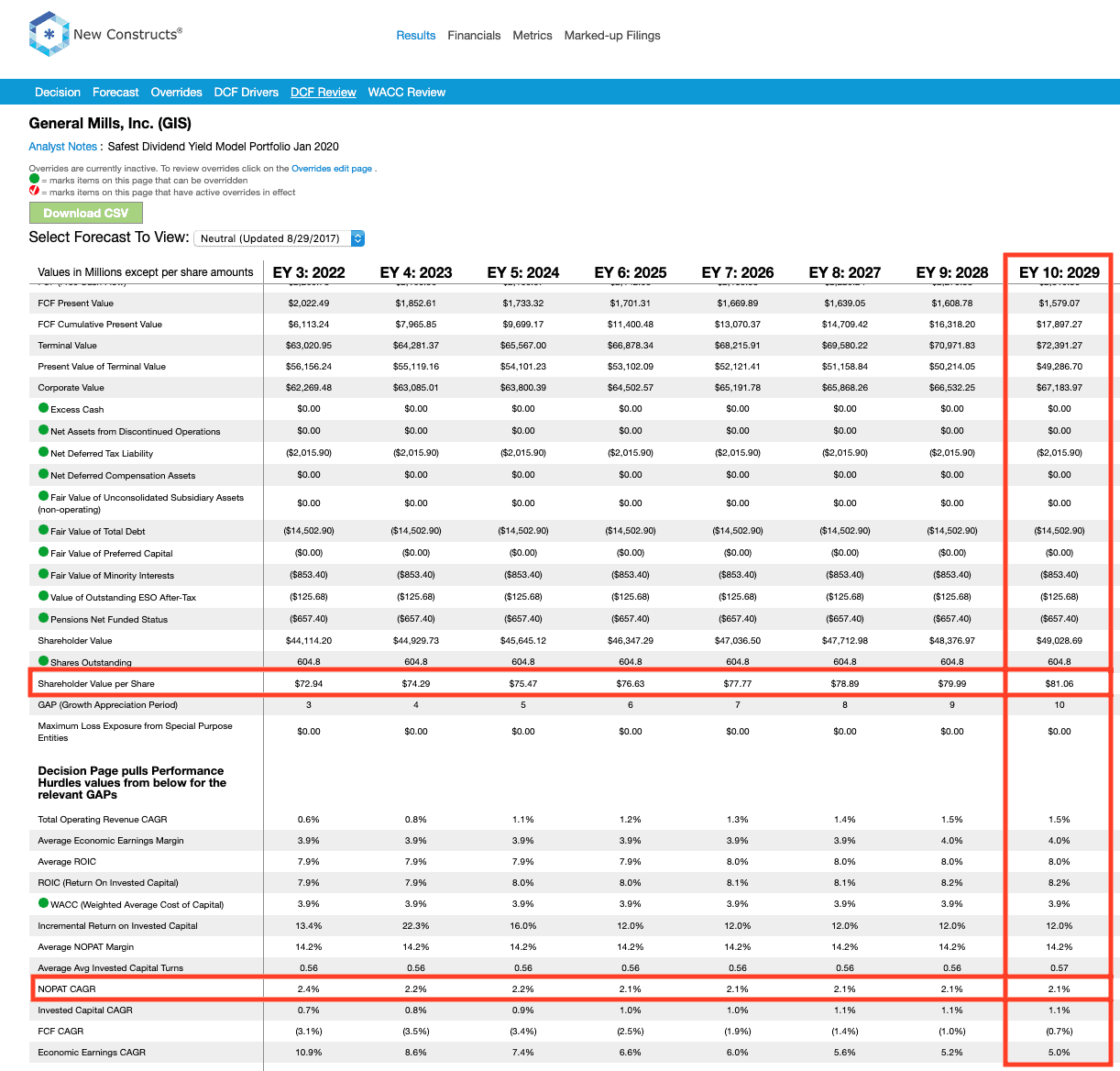Switch to the Forecast tab
This screenshot has height=1071, width=1120.
pyautogui.click(x=115, y=93)
